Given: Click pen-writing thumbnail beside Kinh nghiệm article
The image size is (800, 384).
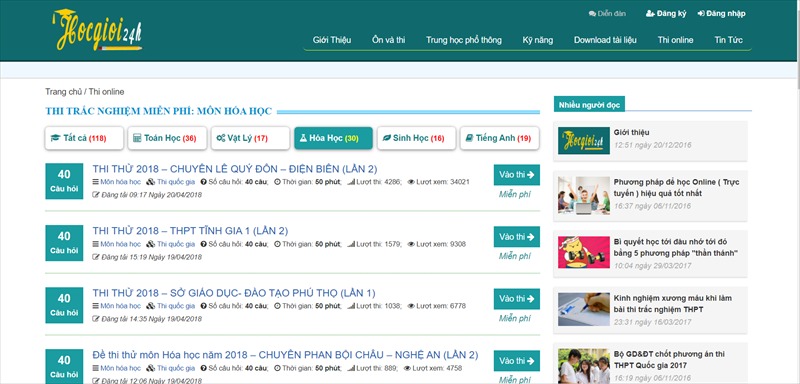Looking at the screenshot, I should point(584,309).
